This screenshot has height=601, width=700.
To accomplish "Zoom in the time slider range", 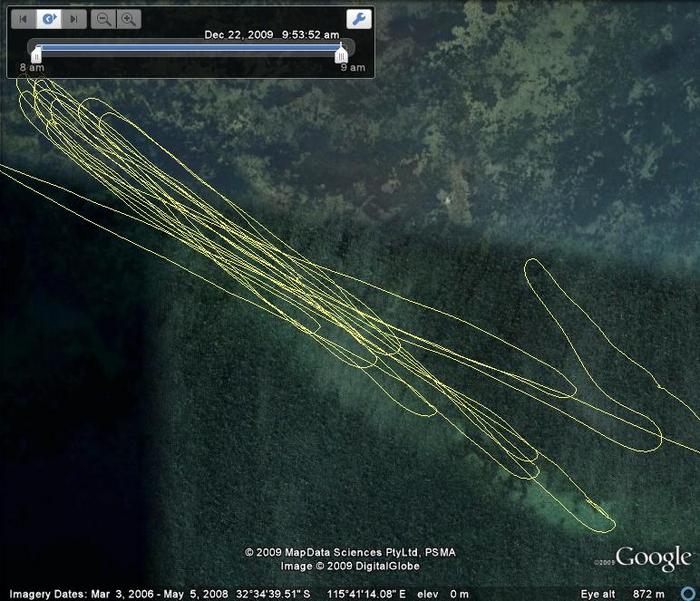I will tap(129, 19).
